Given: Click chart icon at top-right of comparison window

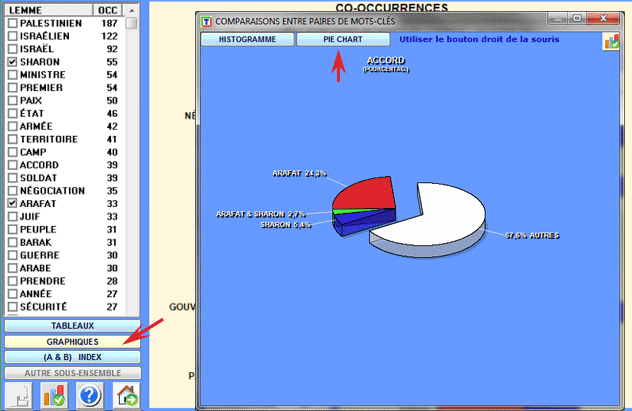Looking at the screenshot, I should 611,41.
